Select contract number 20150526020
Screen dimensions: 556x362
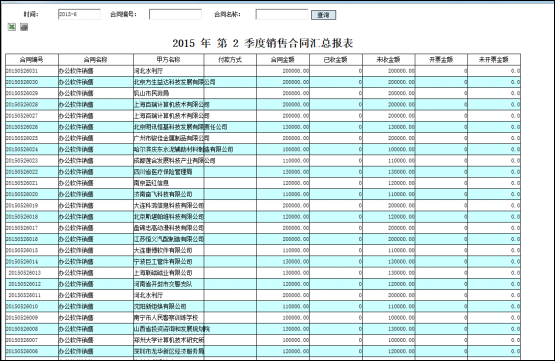[22, 194]
